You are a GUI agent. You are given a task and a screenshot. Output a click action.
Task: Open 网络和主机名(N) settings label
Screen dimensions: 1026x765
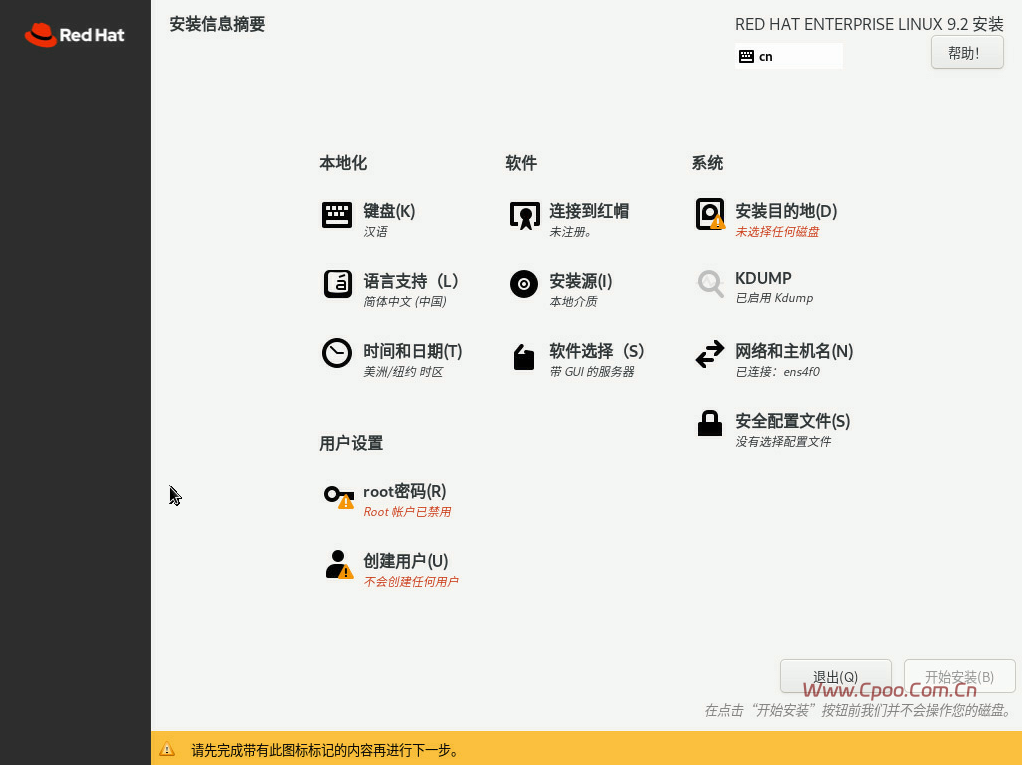794,351
